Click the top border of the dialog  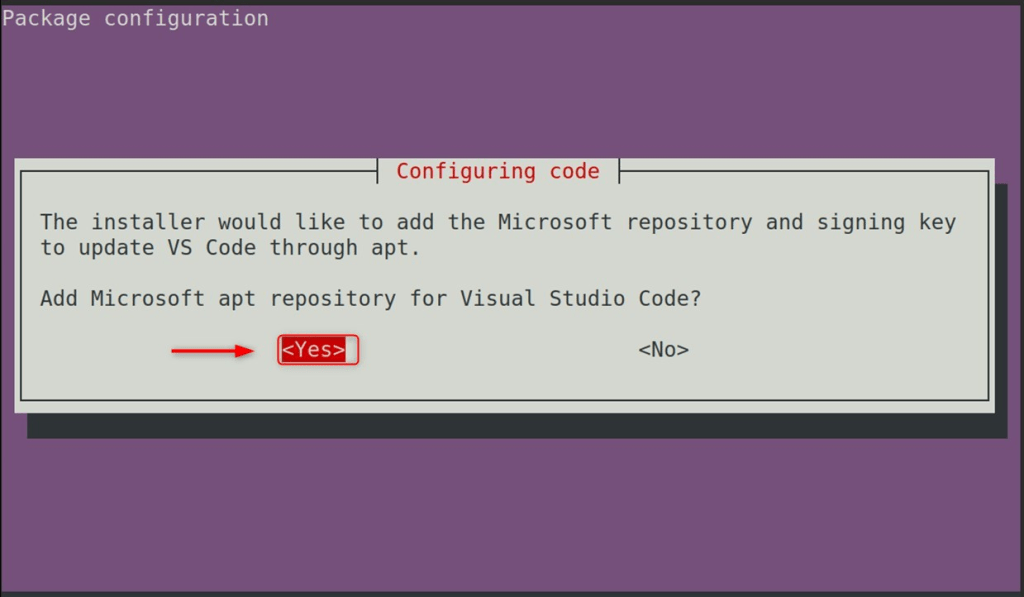[x=250, y=171]
